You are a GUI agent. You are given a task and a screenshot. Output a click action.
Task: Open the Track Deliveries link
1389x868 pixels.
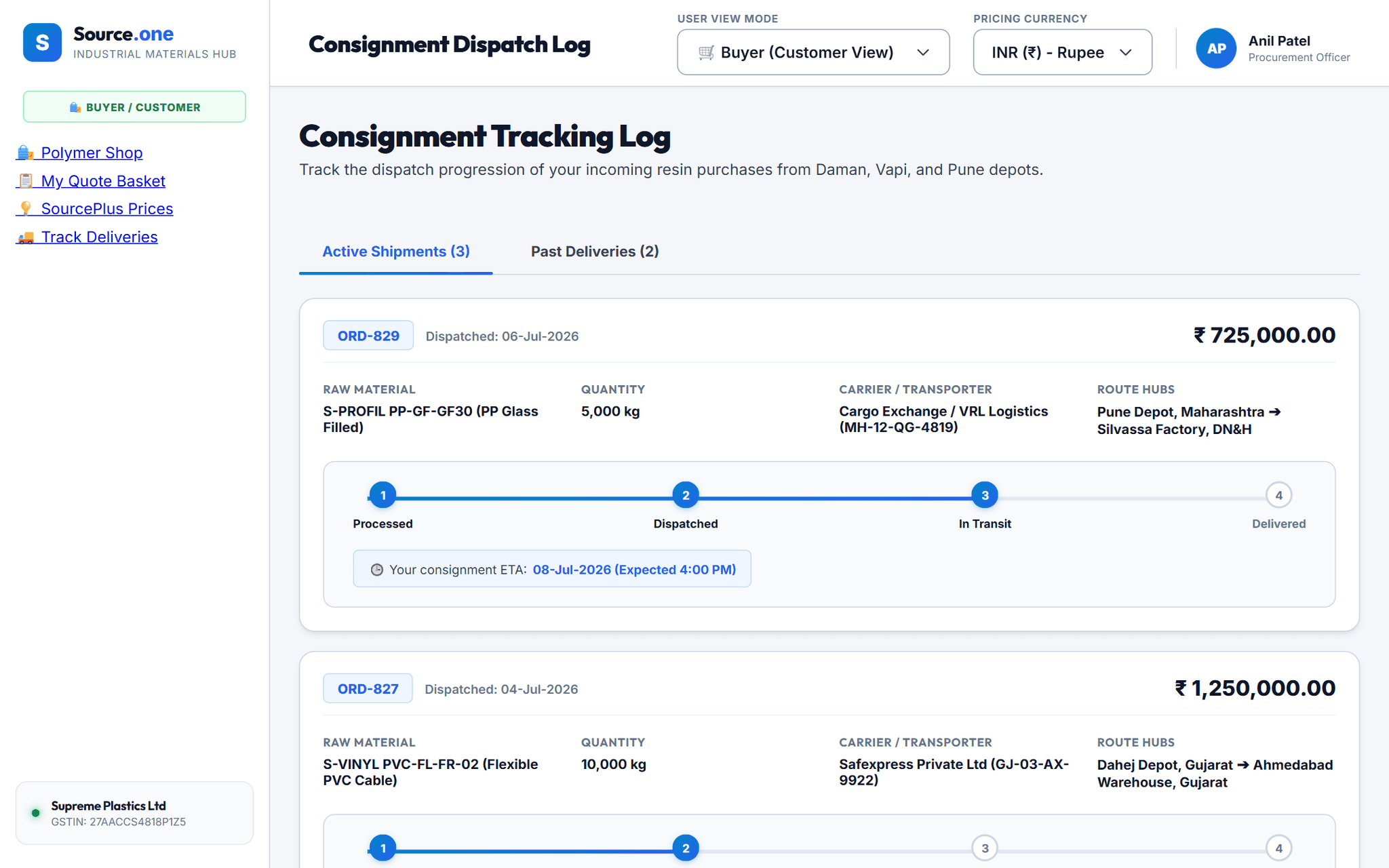click(x=87, y=237)
